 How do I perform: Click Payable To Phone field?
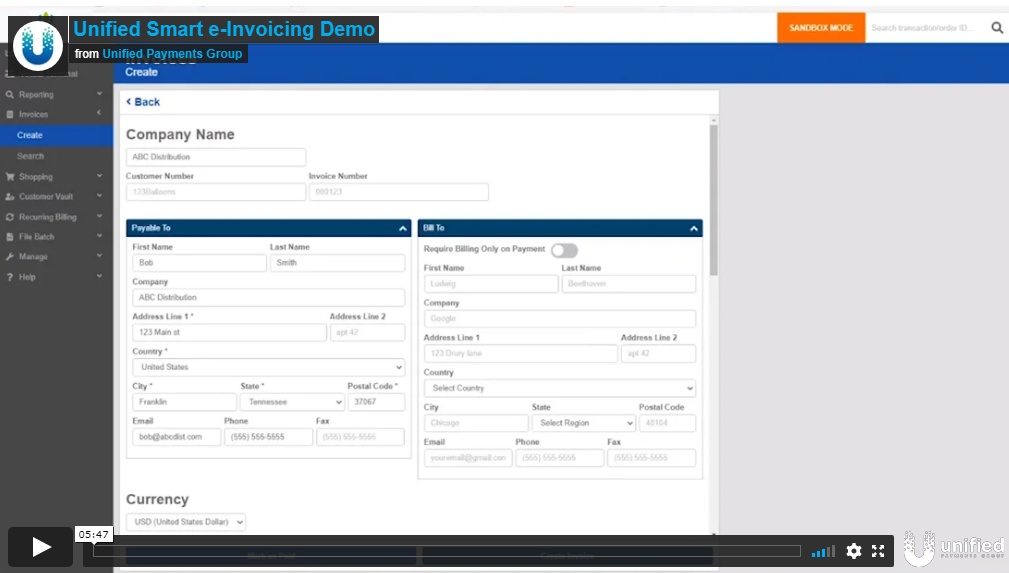click(x=268, y=437)
